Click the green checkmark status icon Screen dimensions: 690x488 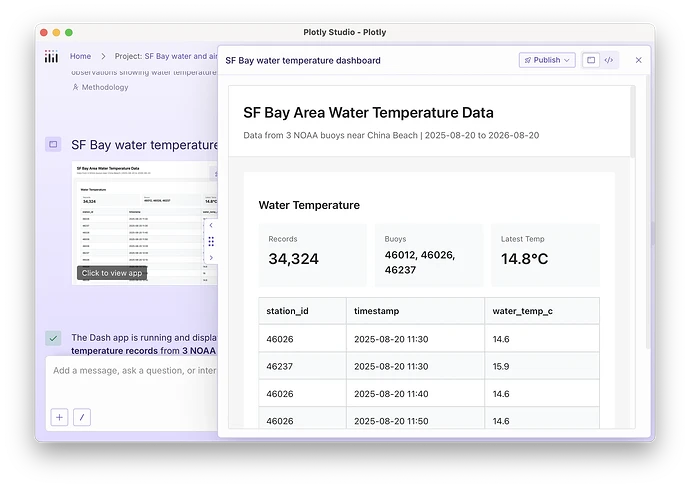(x=53, y=338)
